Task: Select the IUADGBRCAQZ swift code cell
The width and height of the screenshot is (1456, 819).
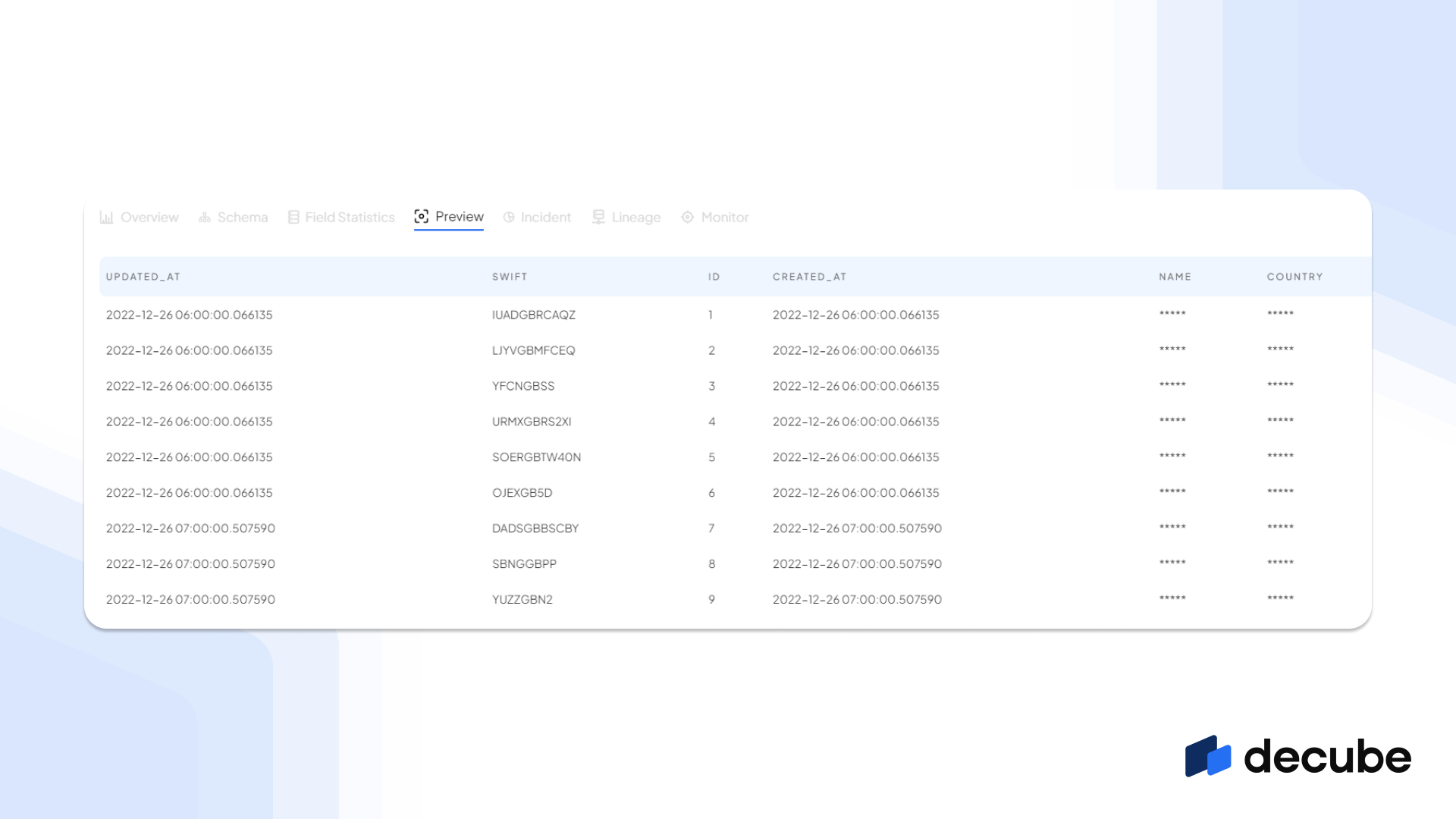Action: 534,315
